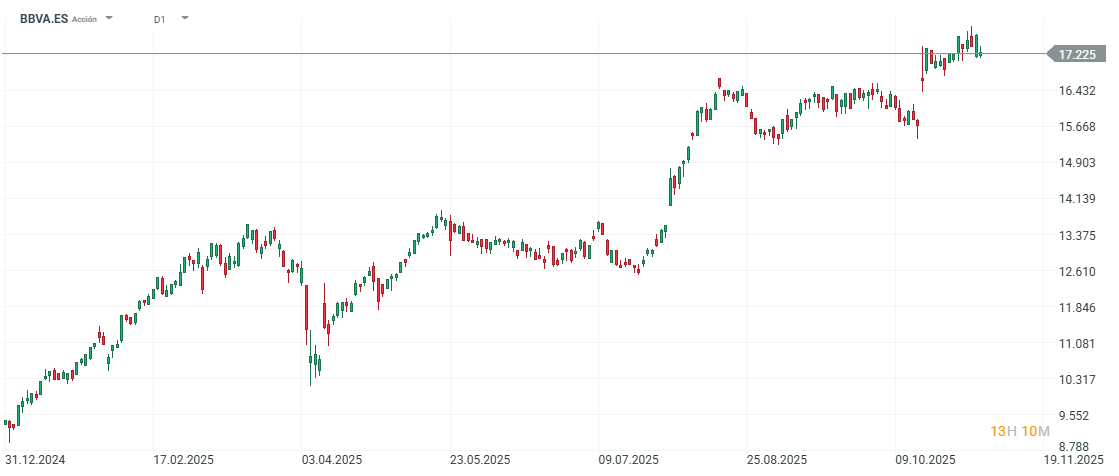Click the 17.02.2025 date on time axis
Screen dimensions: 1119x476
(x=182, y=460)
